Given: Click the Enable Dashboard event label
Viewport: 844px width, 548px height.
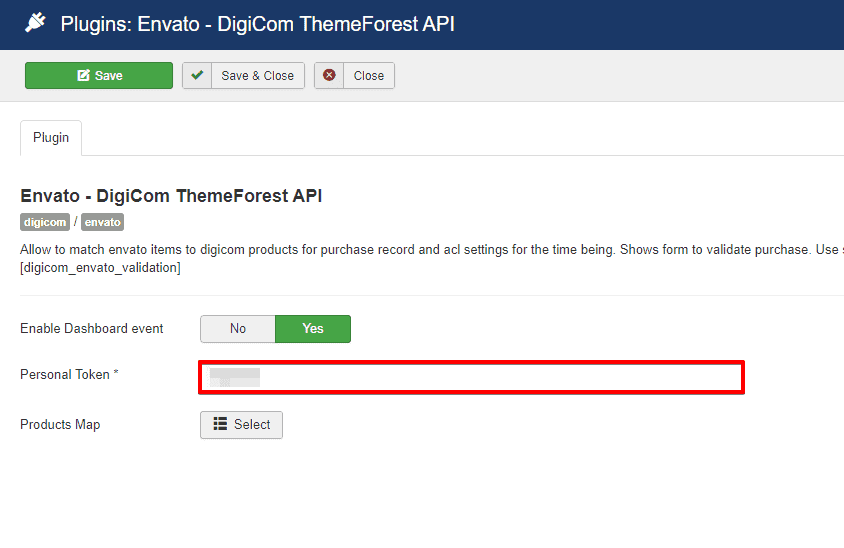Looking at the screenshot, I should [x=92, y=328].
